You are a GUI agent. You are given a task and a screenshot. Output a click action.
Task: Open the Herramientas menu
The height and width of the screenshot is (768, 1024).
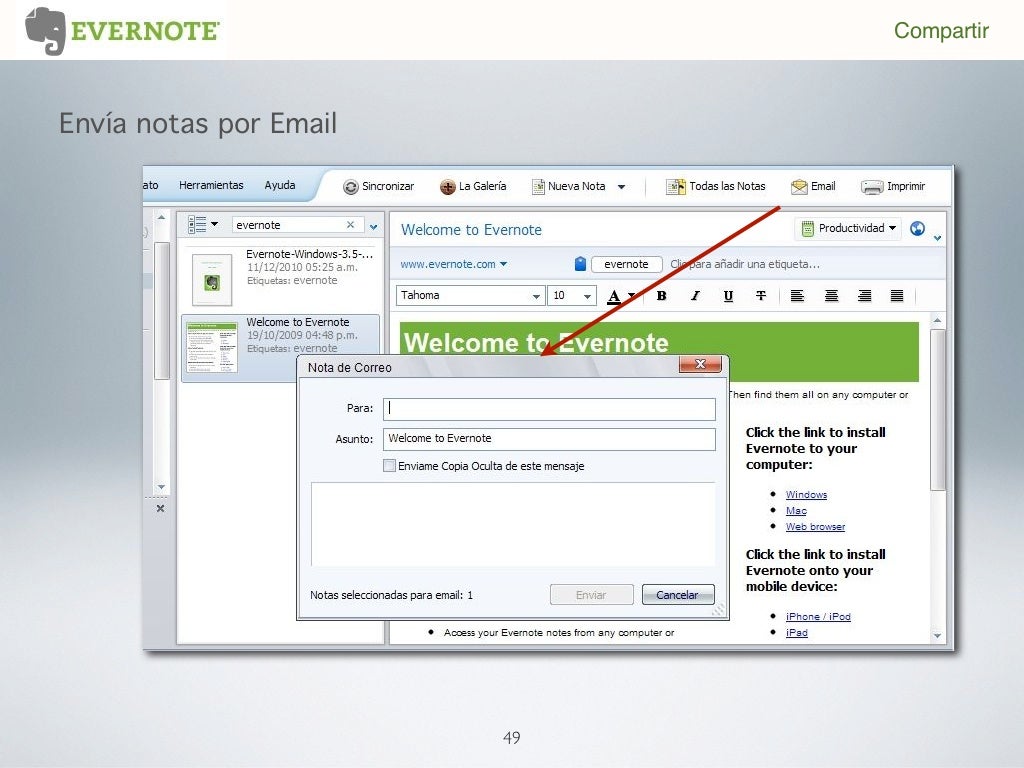211,185
